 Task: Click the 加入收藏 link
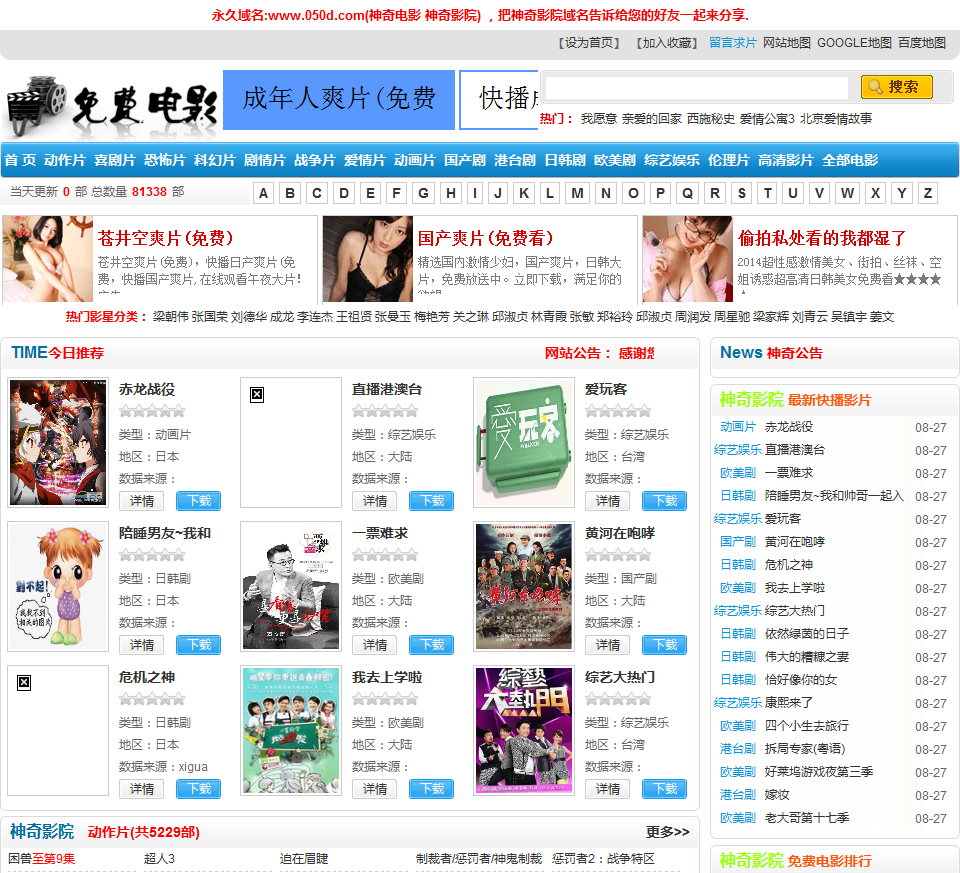click(x=667, y=43)
